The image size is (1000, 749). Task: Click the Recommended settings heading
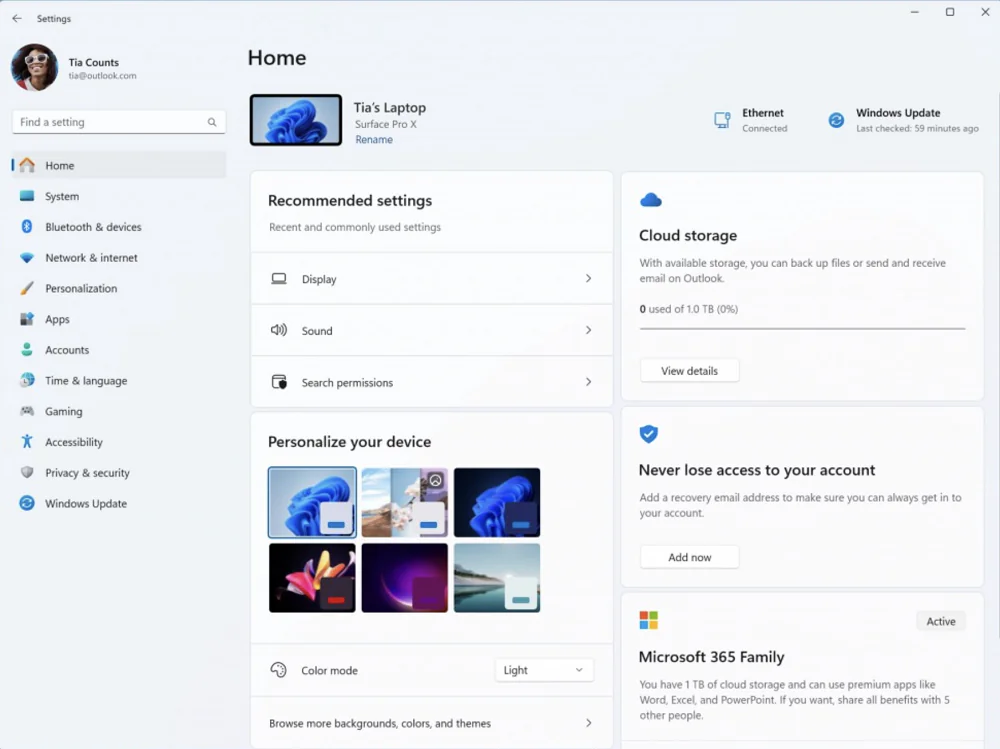[350, 200]
